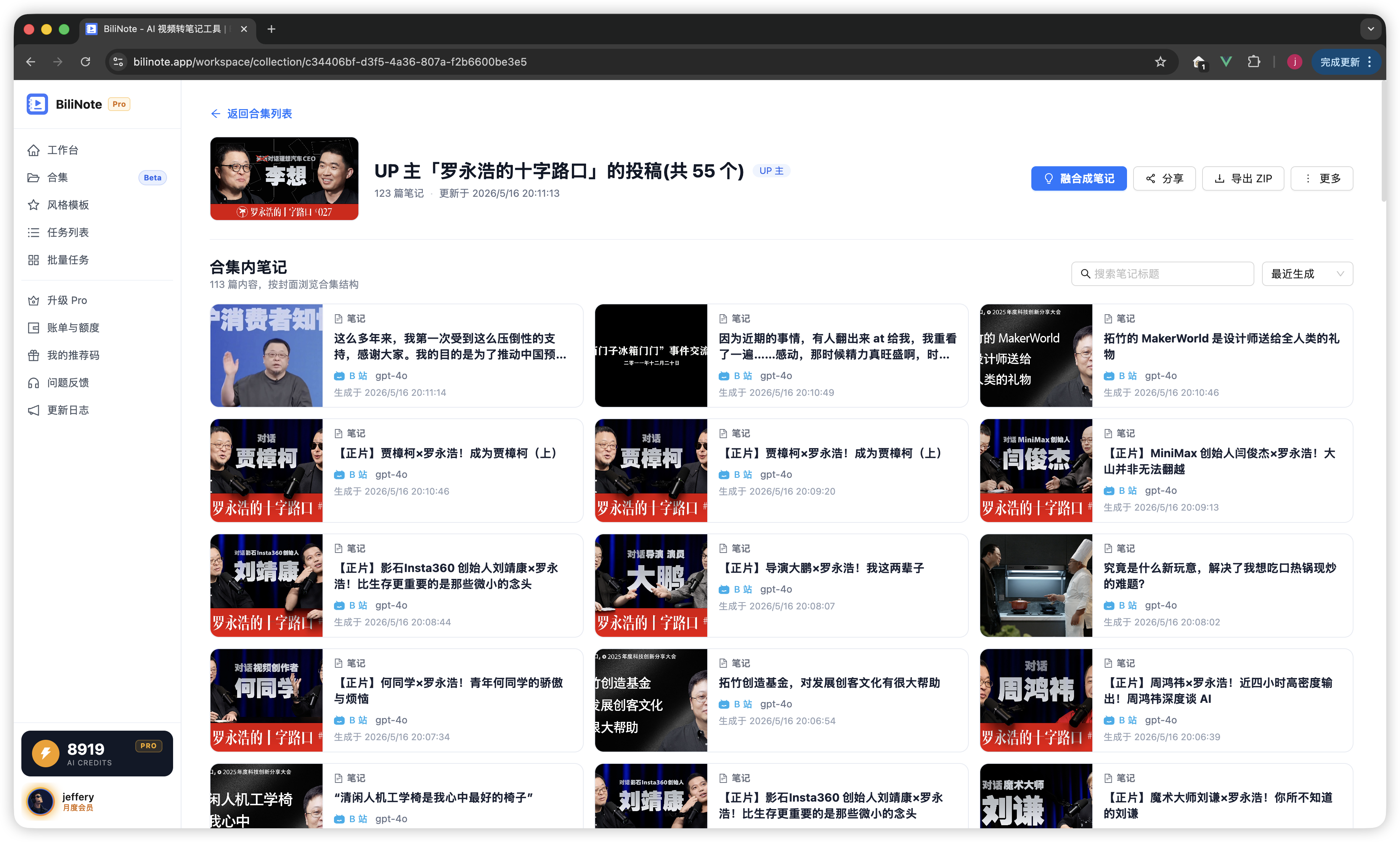The image size is (1400, 842).
Task: Open the 合集 Beta sidebar section
Action: coord(96,178)
